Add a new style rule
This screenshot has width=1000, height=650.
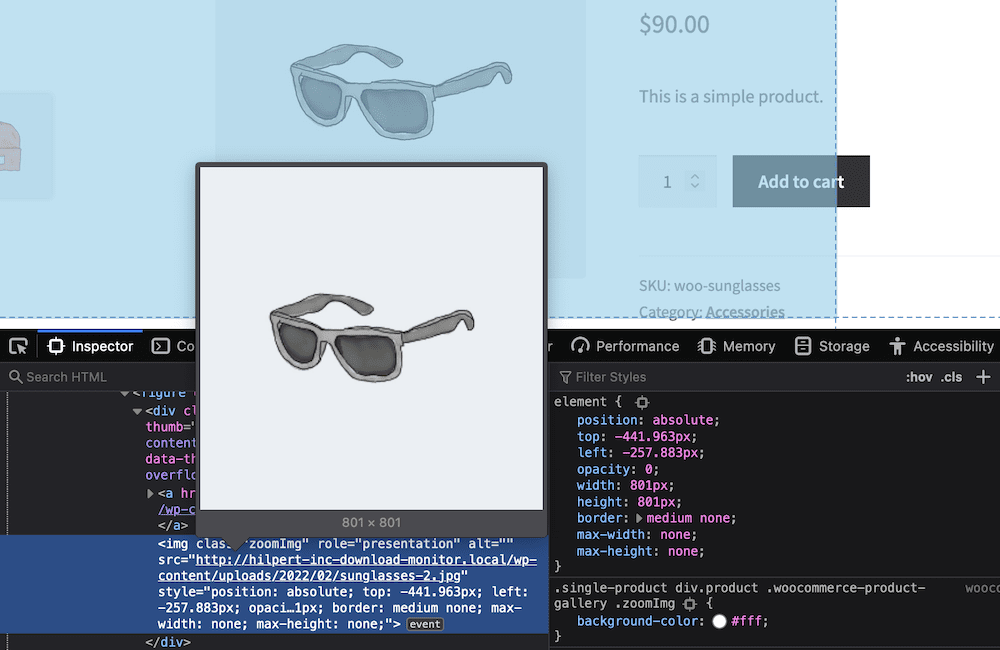[983, 377]
